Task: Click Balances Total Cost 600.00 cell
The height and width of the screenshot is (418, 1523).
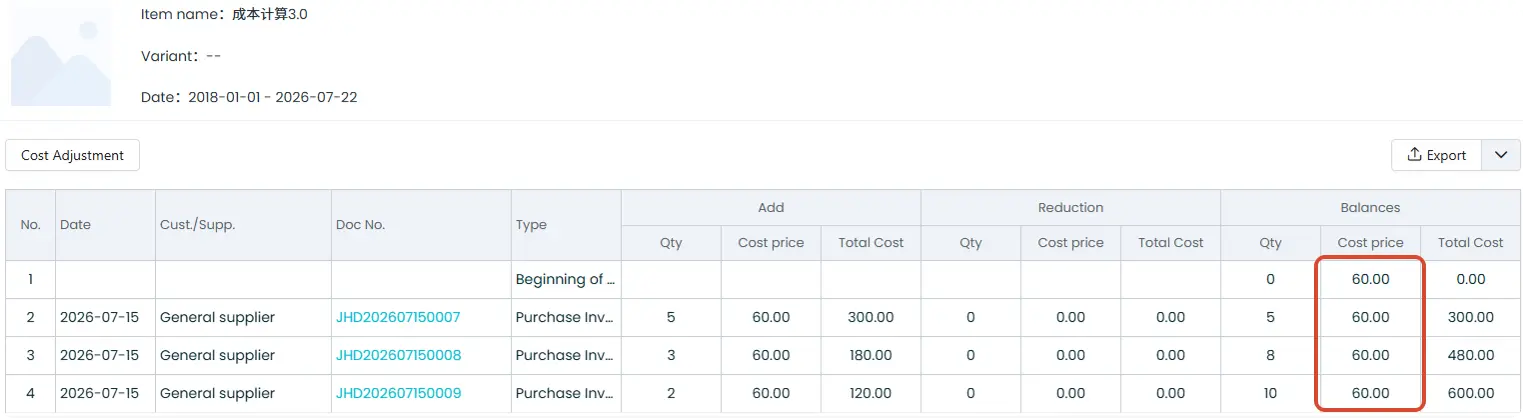Action: click(x=1470, y=393)
